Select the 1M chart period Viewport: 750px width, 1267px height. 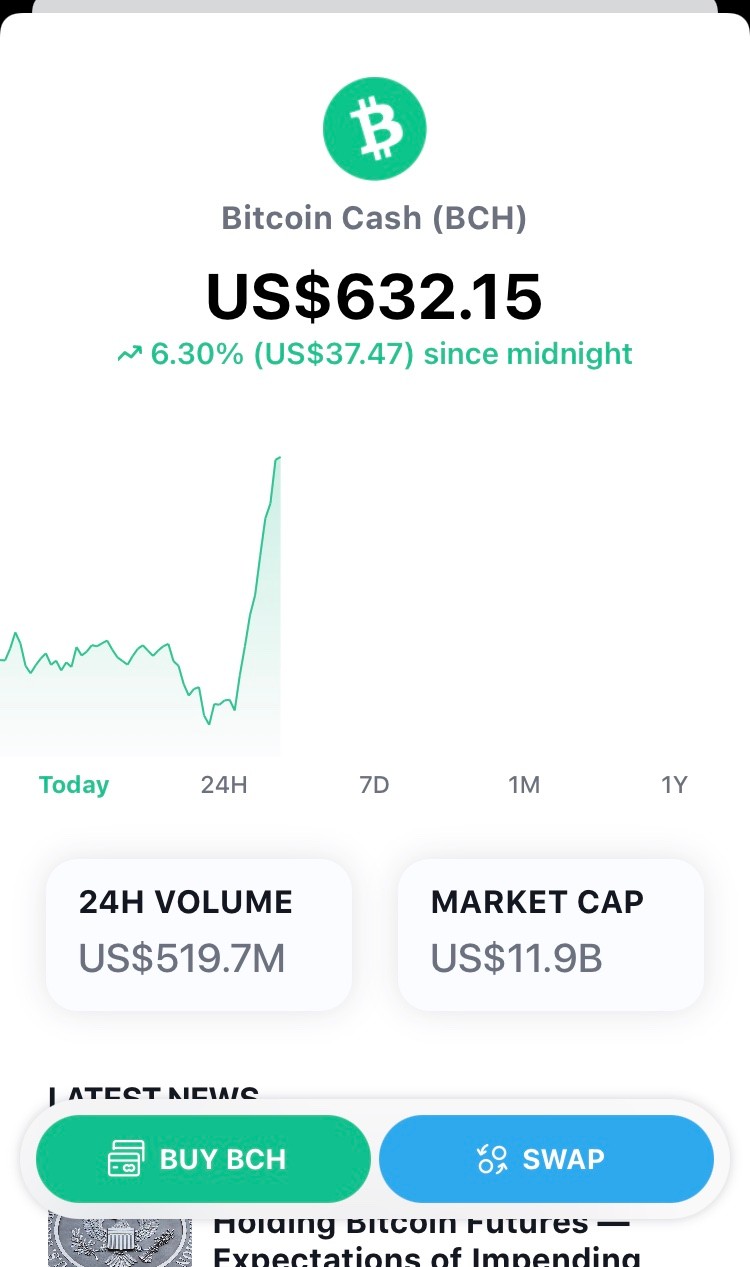click(524, 785)
